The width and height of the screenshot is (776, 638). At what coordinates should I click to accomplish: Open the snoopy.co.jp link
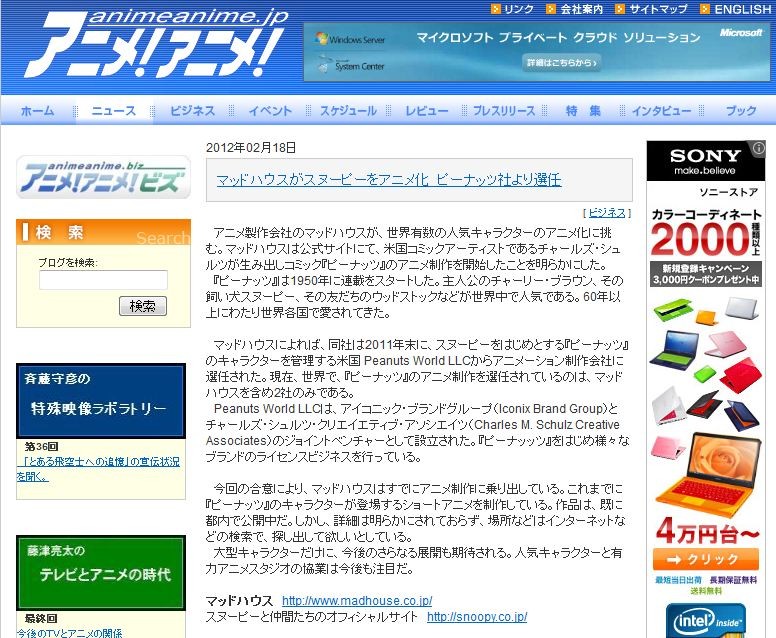[x=477, y=617]
